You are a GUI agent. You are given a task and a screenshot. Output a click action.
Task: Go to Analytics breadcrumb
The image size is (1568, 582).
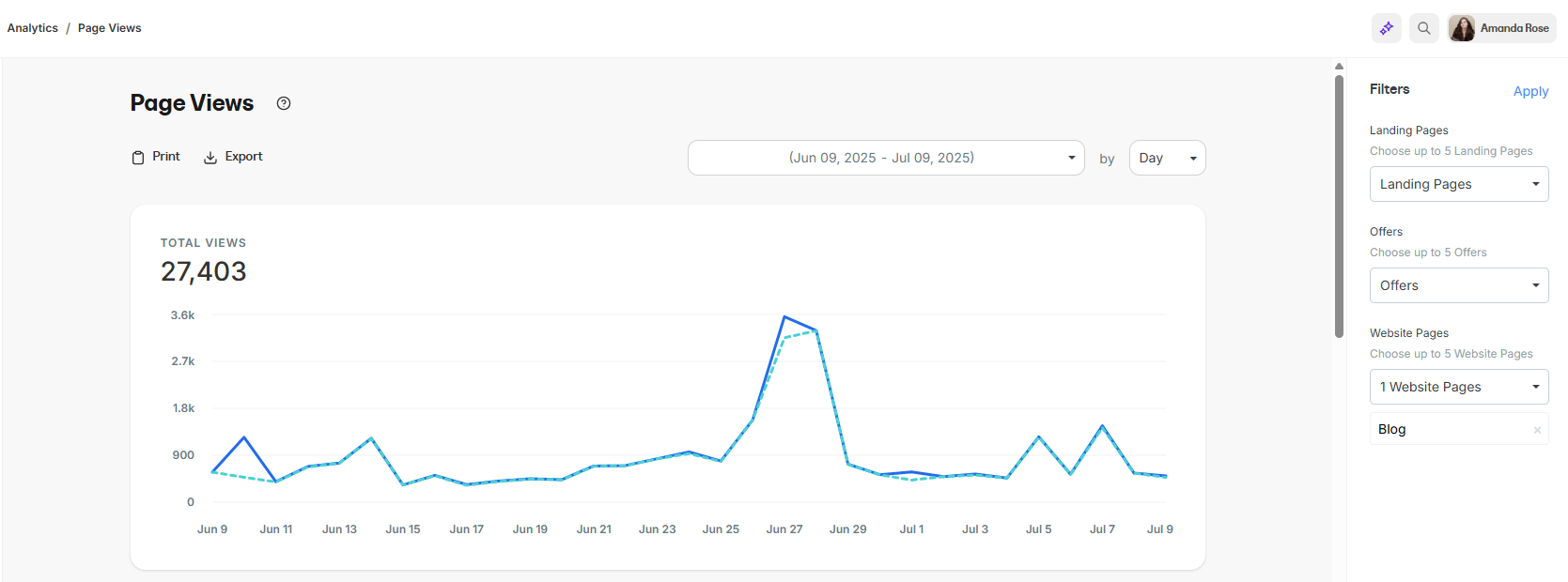pyautogui.click(x=33, y=28)
